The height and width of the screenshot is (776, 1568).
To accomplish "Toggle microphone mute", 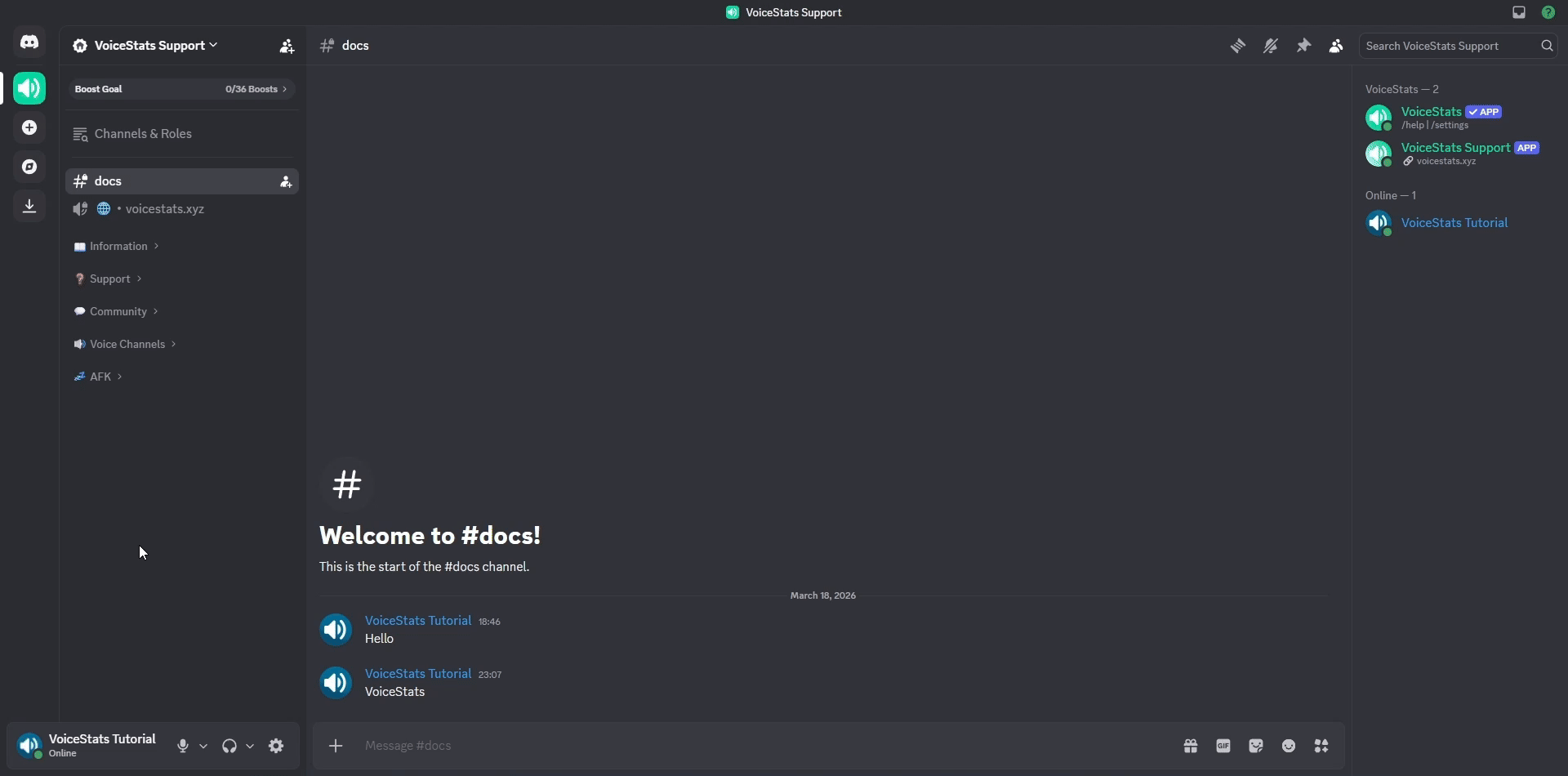I will click(183, 746).
